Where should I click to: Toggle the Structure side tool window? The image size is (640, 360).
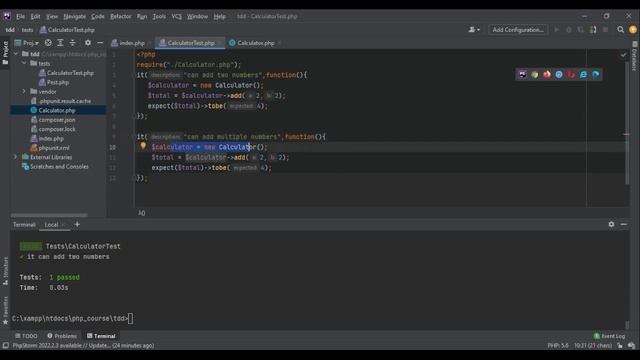pos(5,271)
